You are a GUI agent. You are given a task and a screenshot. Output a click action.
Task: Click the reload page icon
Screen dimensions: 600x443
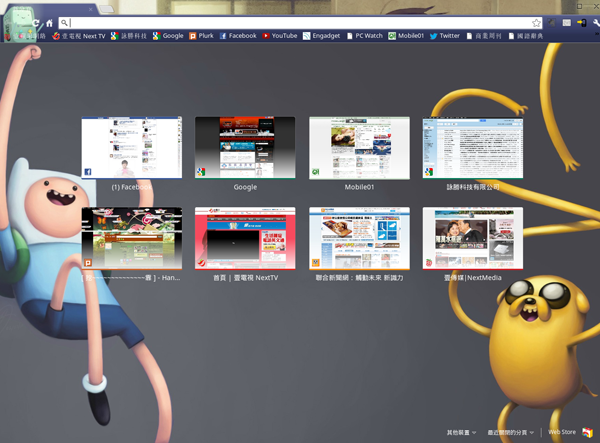tap(36, 23)
